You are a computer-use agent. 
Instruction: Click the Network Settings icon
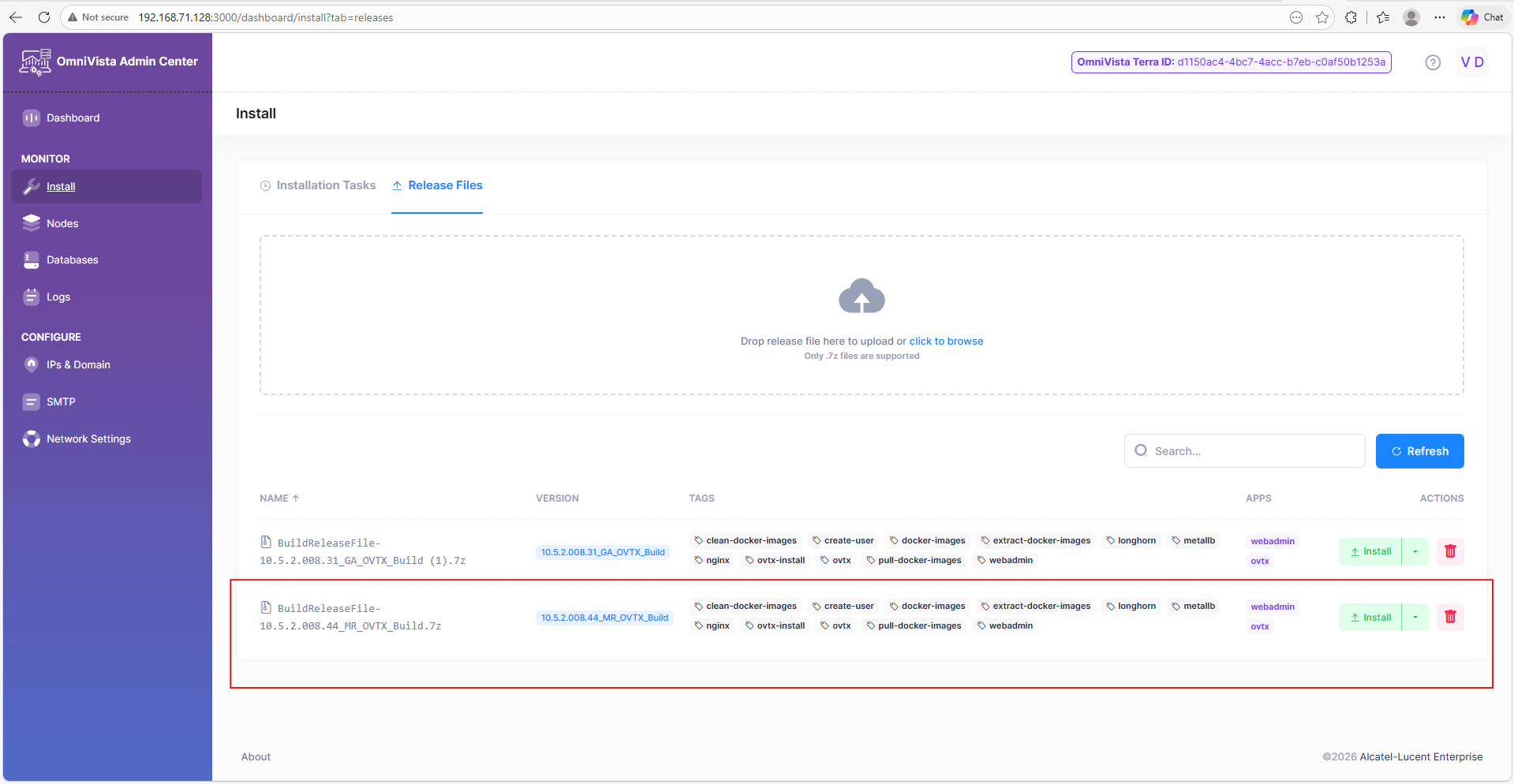32,439
